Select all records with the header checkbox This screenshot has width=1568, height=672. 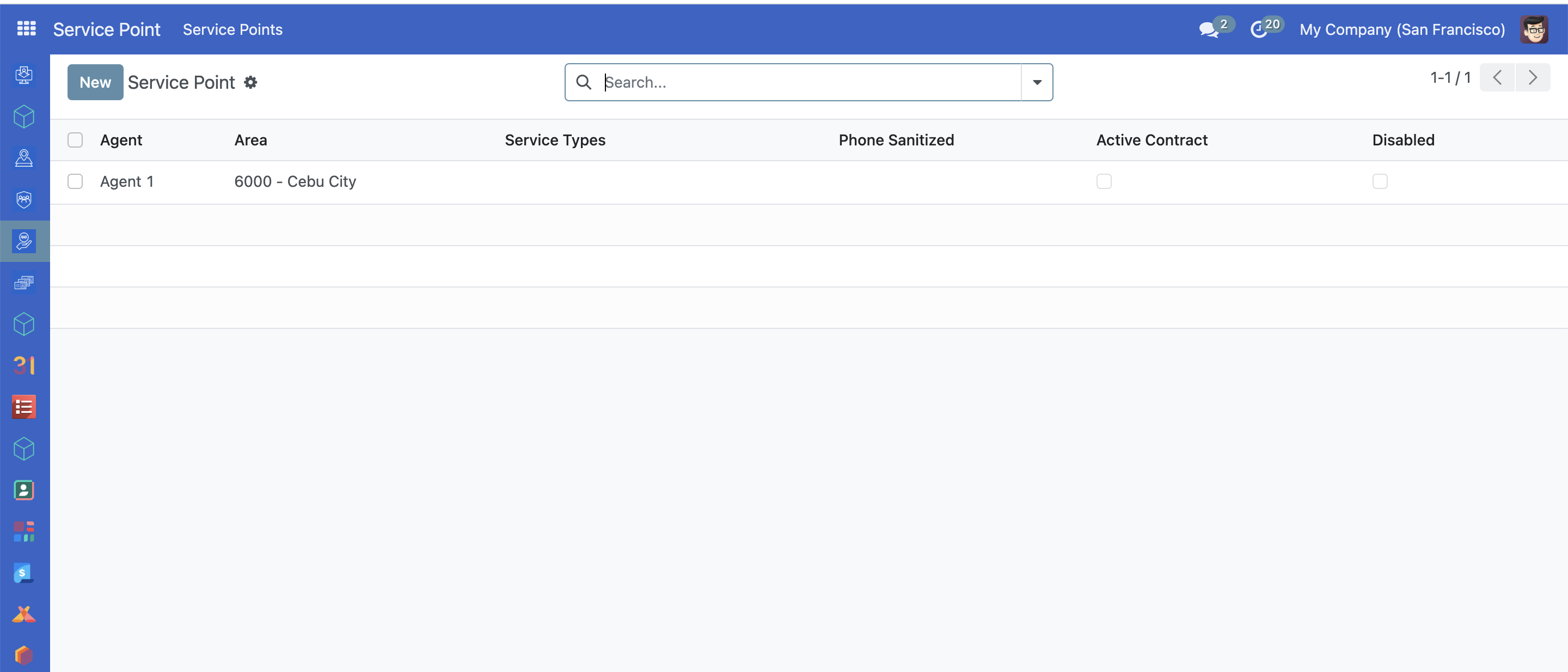pyautogui.click(x=75, y=139)
